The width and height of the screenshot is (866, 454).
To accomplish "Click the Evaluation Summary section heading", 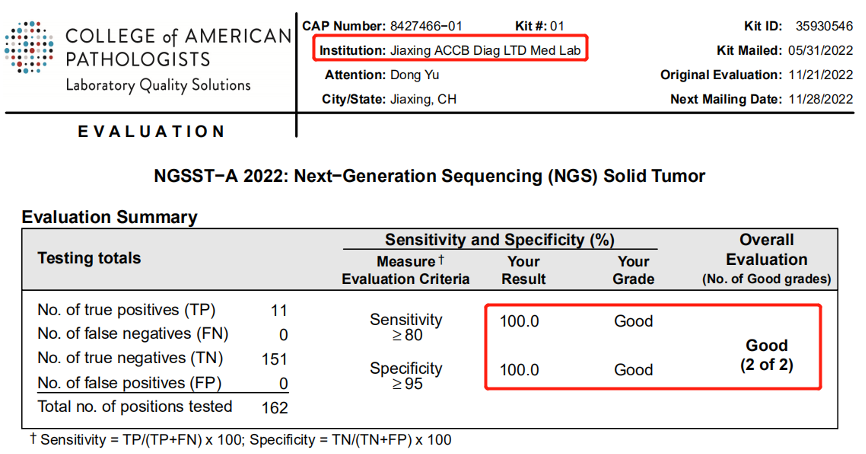I will (109, 217).
